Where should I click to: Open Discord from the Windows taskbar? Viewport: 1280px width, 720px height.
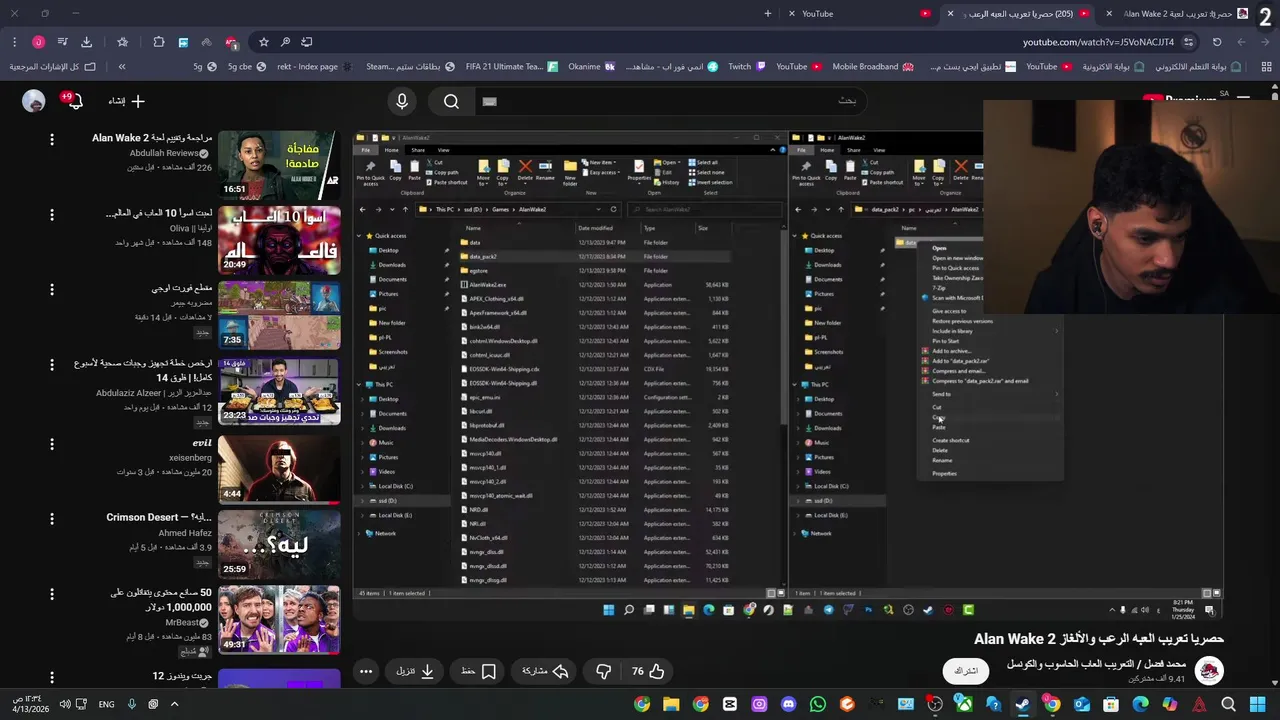pyautogui.click(x=788, y=704)
